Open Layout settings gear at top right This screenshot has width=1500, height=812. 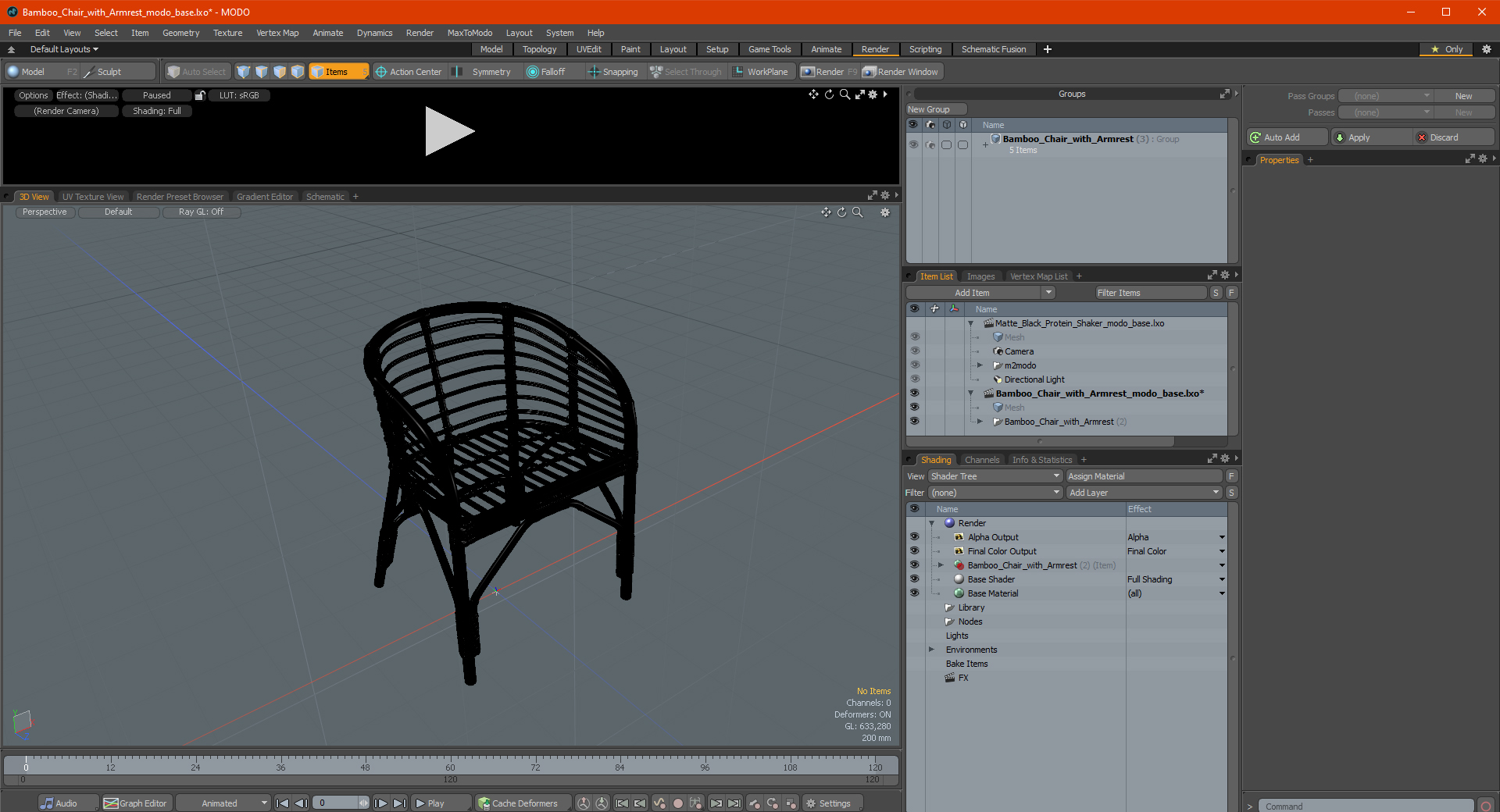[1487, 49]
